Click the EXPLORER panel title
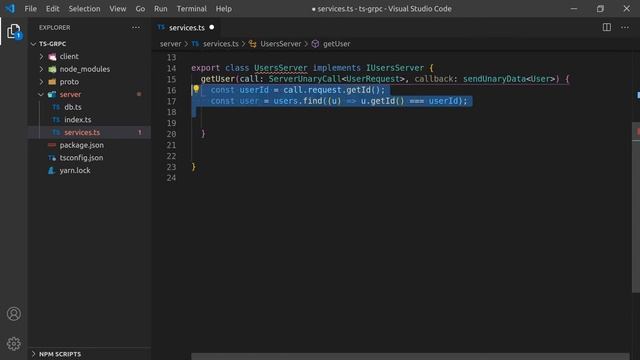This screenshot has height=360, width=640. pyautogui.click(x=55, y=27)
